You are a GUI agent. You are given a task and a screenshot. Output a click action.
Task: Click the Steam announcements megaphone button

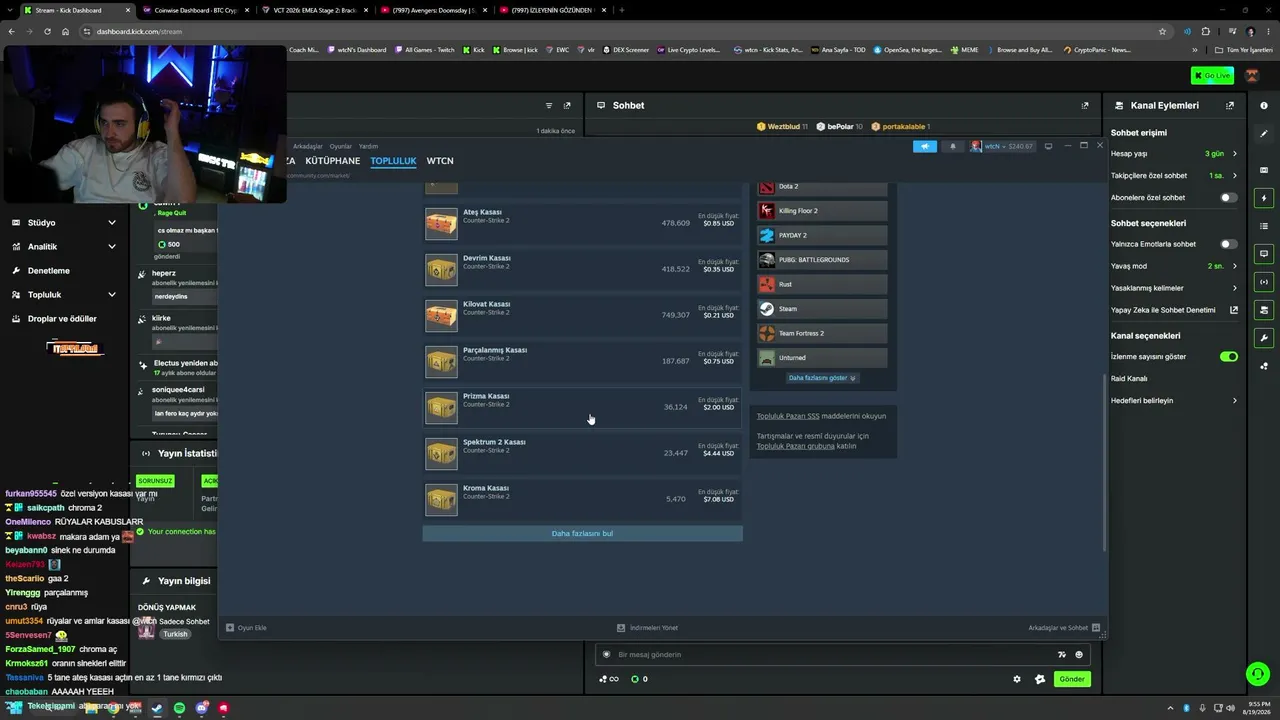925,146
